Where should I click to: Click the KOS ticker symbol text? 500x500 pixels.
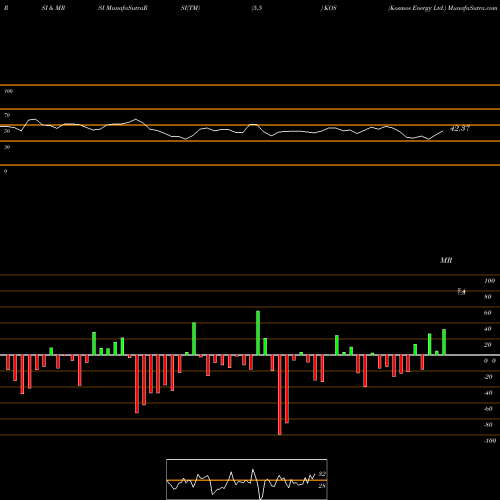[330, 8]
